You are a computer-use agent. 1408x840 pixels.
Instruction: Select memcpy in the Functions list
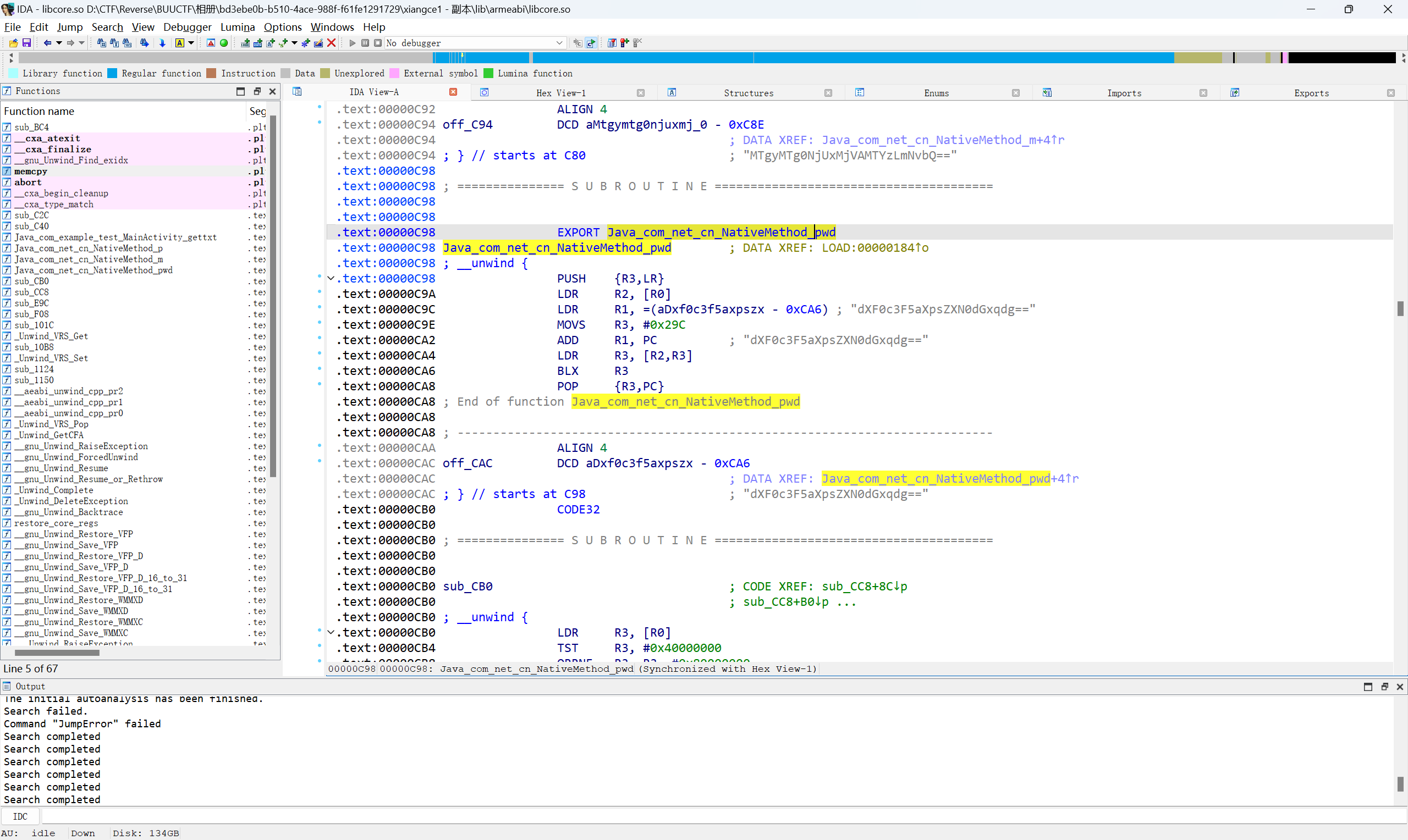(x=31, y=171)
